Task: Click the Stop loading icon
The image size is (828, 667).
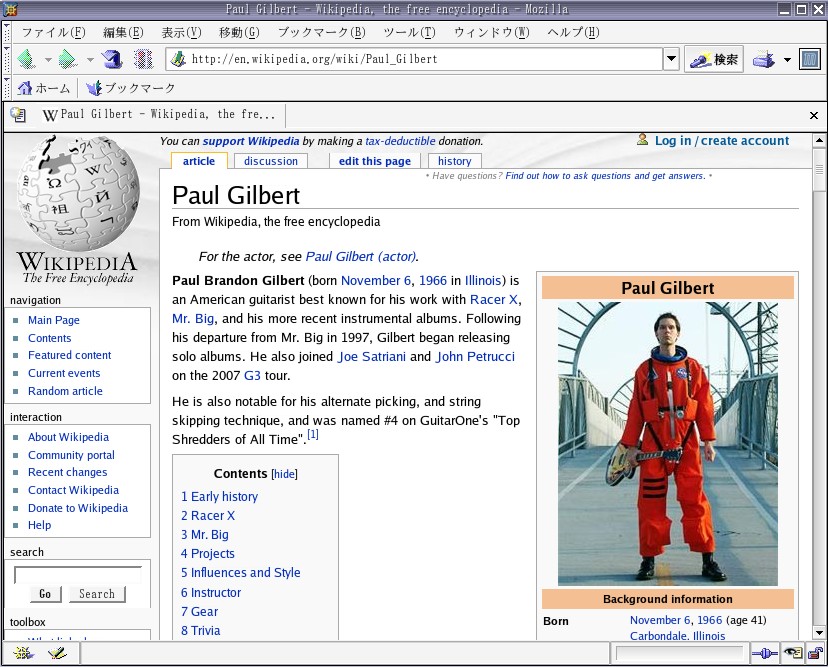Action: click(143, 59)
